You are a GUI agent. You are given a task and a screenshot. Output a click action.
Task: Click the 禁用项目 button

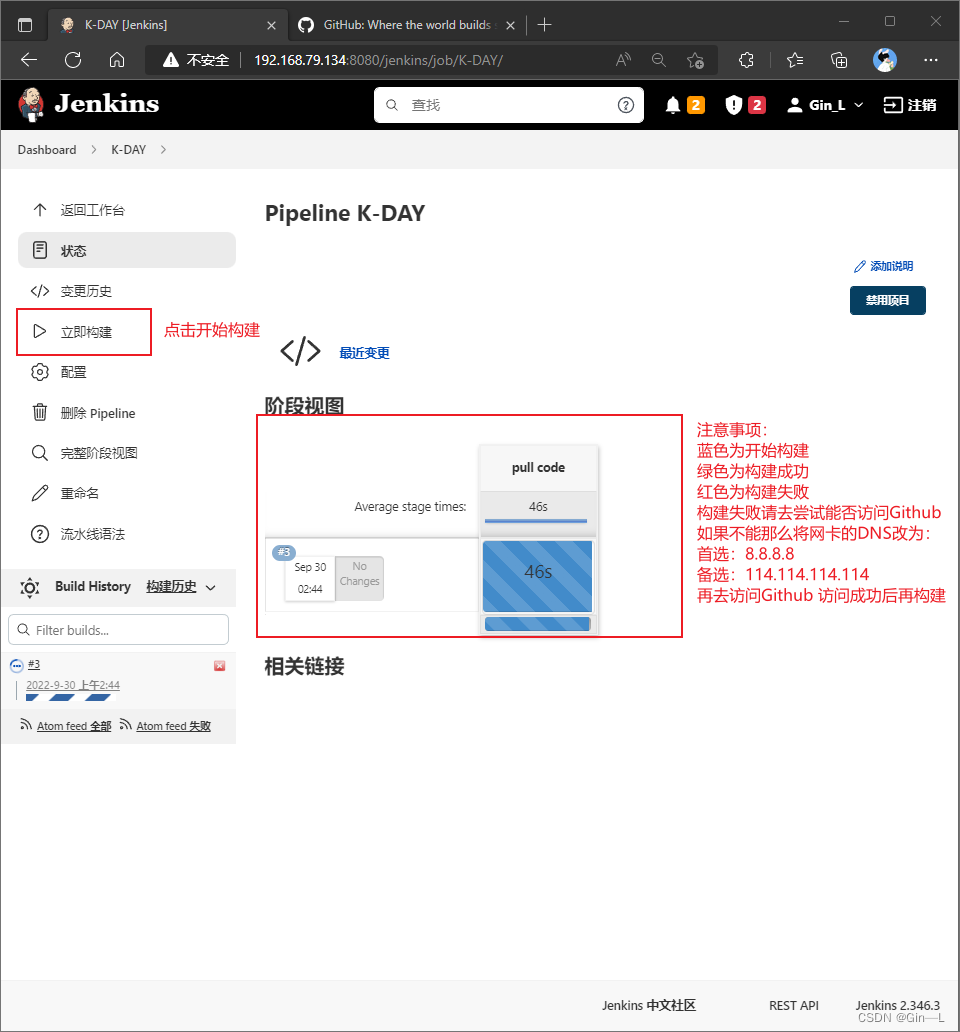tap(887, 300)
